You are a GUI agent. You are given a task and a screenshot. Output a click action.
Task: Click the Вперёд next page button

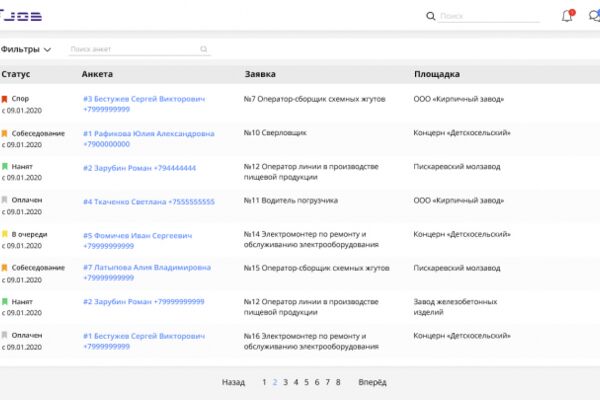pyautogui.click(x=372, y=382)
